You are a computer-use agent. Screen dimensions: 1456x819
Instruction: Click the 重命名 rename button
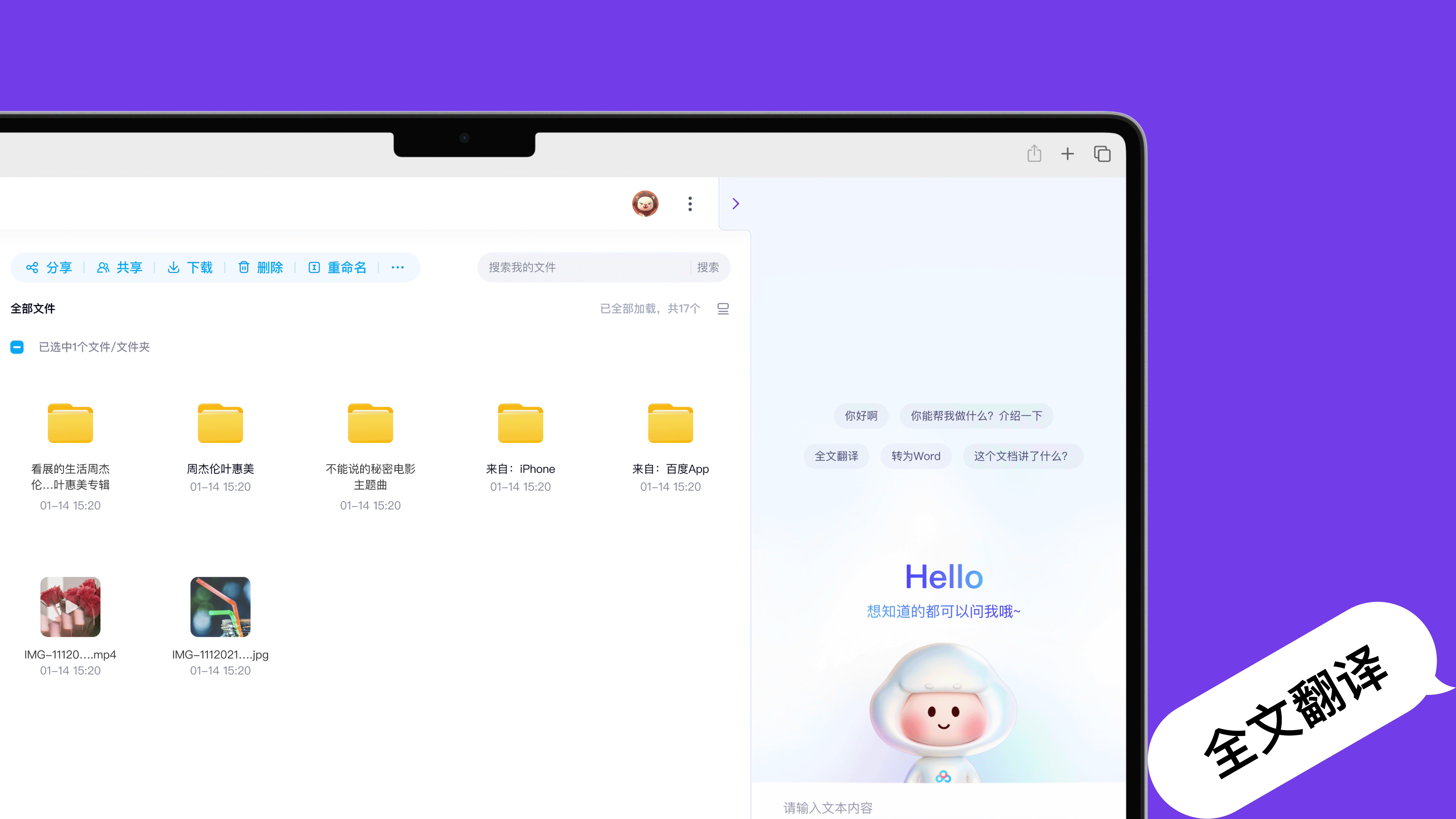click(337, 267)
